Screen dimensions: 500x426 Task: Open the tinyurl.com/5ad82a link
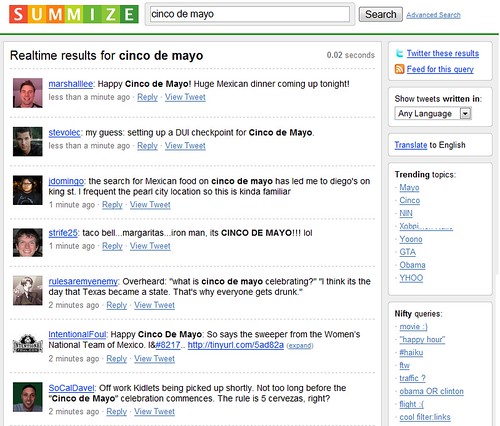point(236,345)
